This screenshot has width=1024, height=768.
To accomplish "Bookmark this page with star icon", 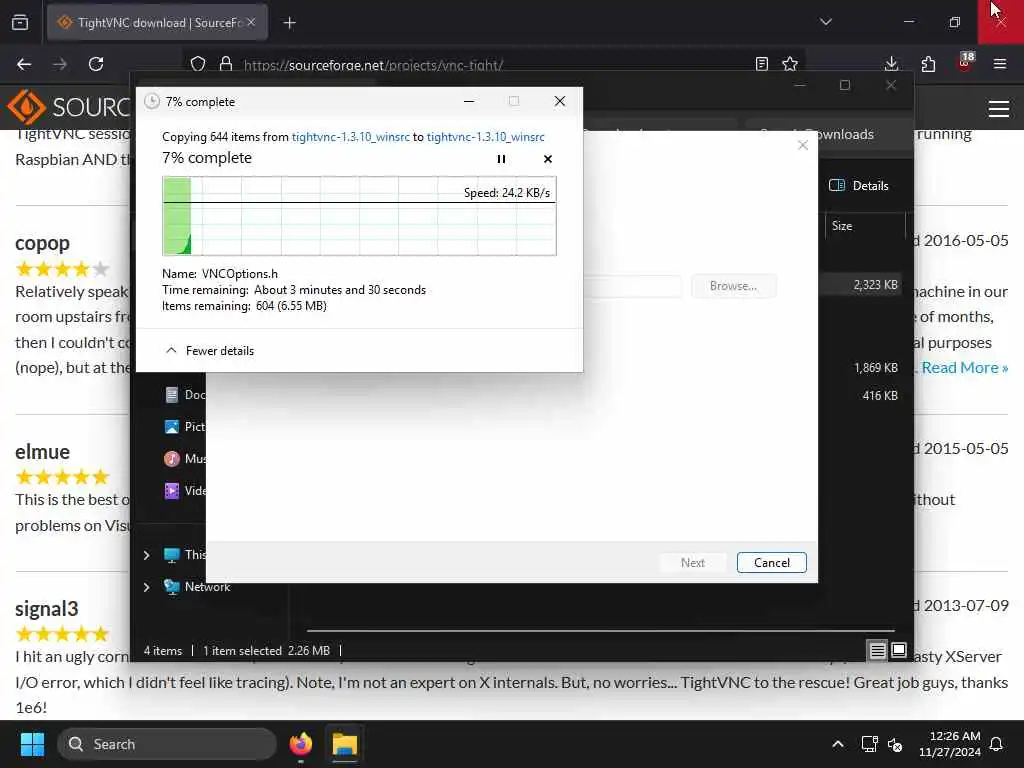I will tap(790, 64).
